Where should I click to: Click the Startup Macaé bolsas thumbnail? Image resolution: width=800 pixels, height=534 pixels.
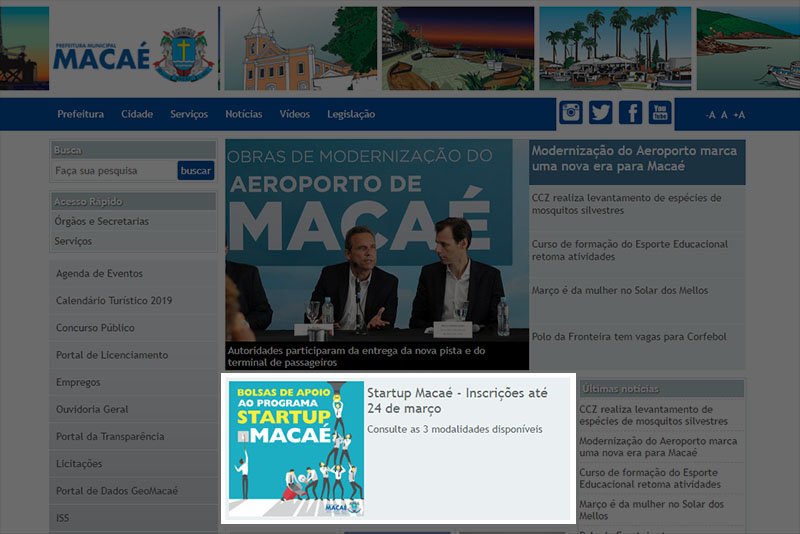[x=296, y=448]
